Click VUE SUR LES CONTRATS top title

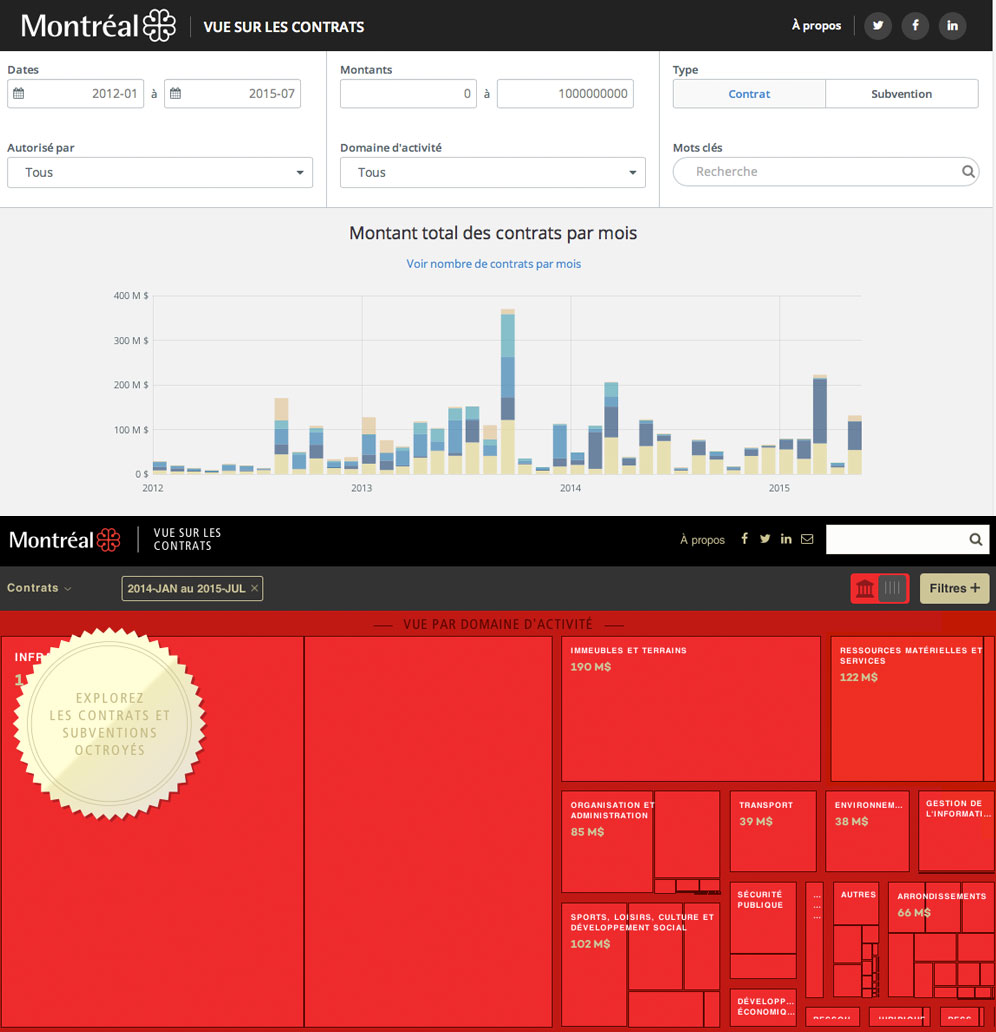284,27
